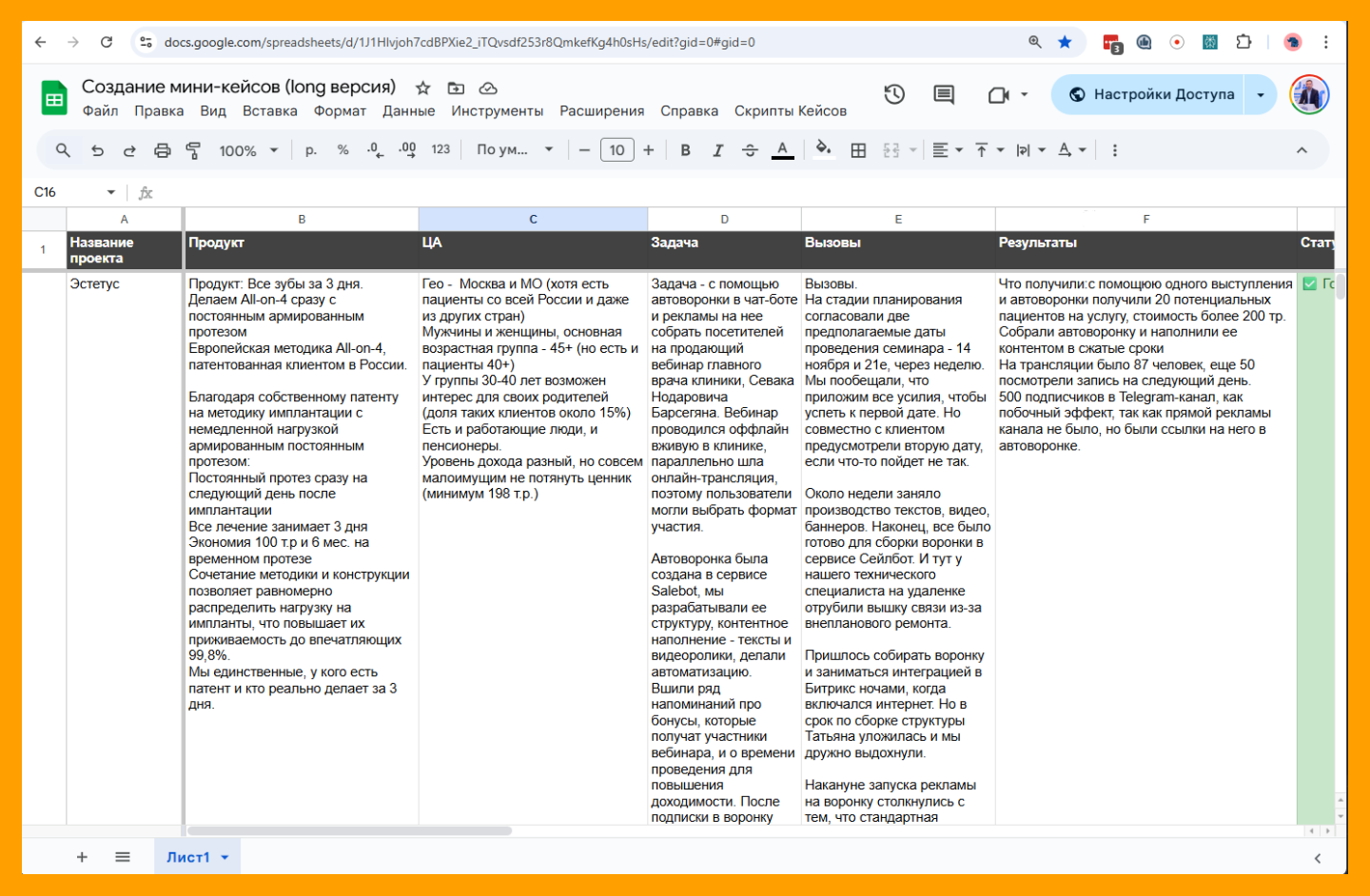Add a new sheet with plus button
The image size is (1370, 896).
coord(82,857)
